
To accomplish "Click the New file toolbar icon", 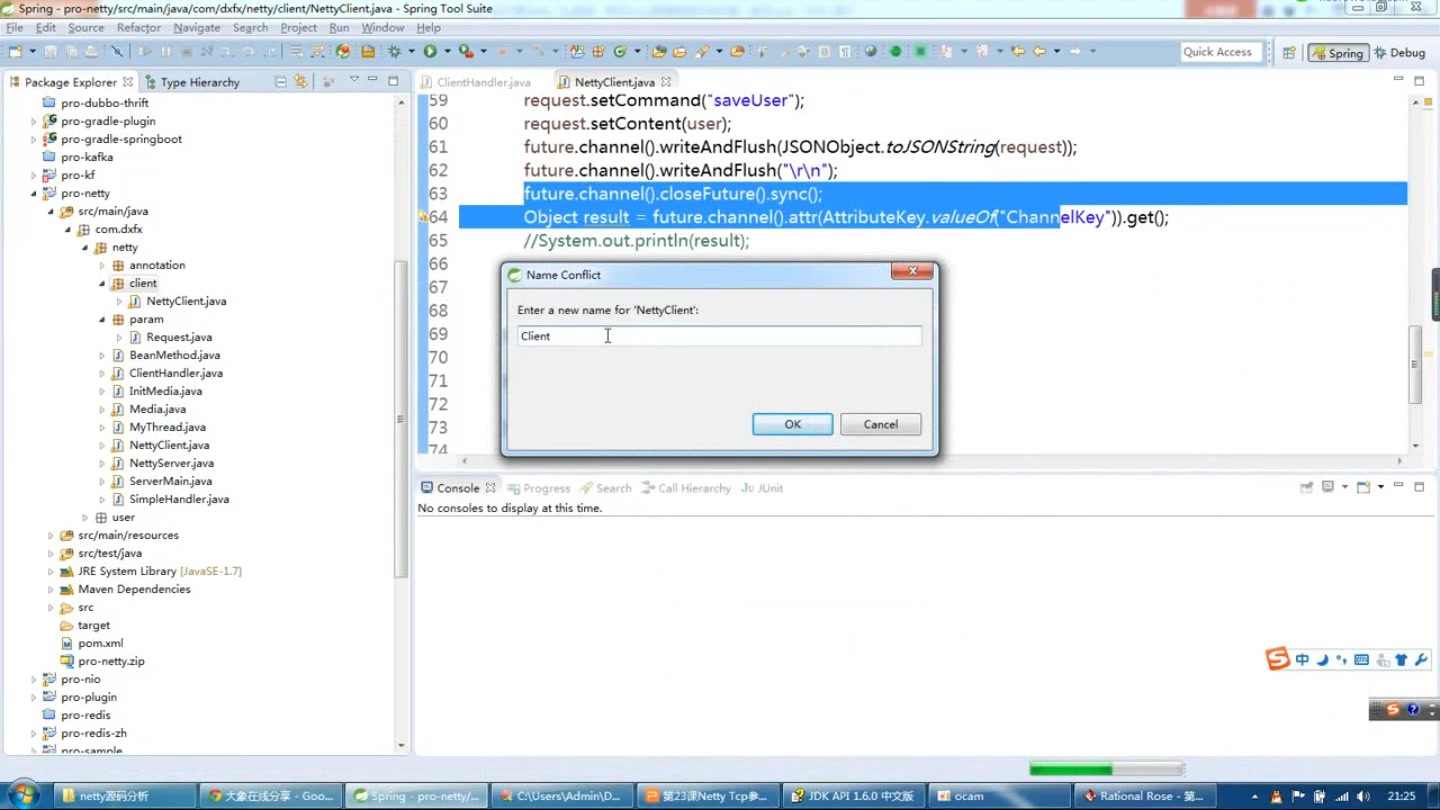I will [x=15, y=51].
